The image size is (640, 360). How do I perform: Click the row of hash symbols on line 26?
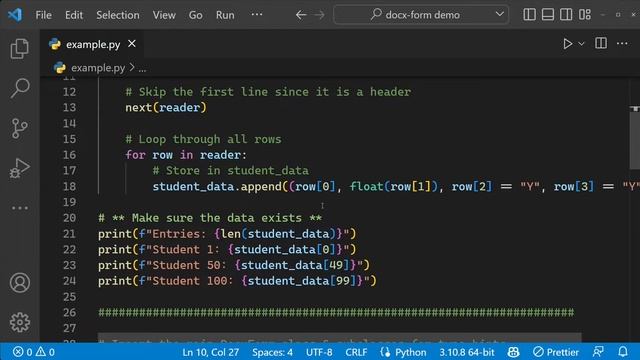tap(336, 313)
